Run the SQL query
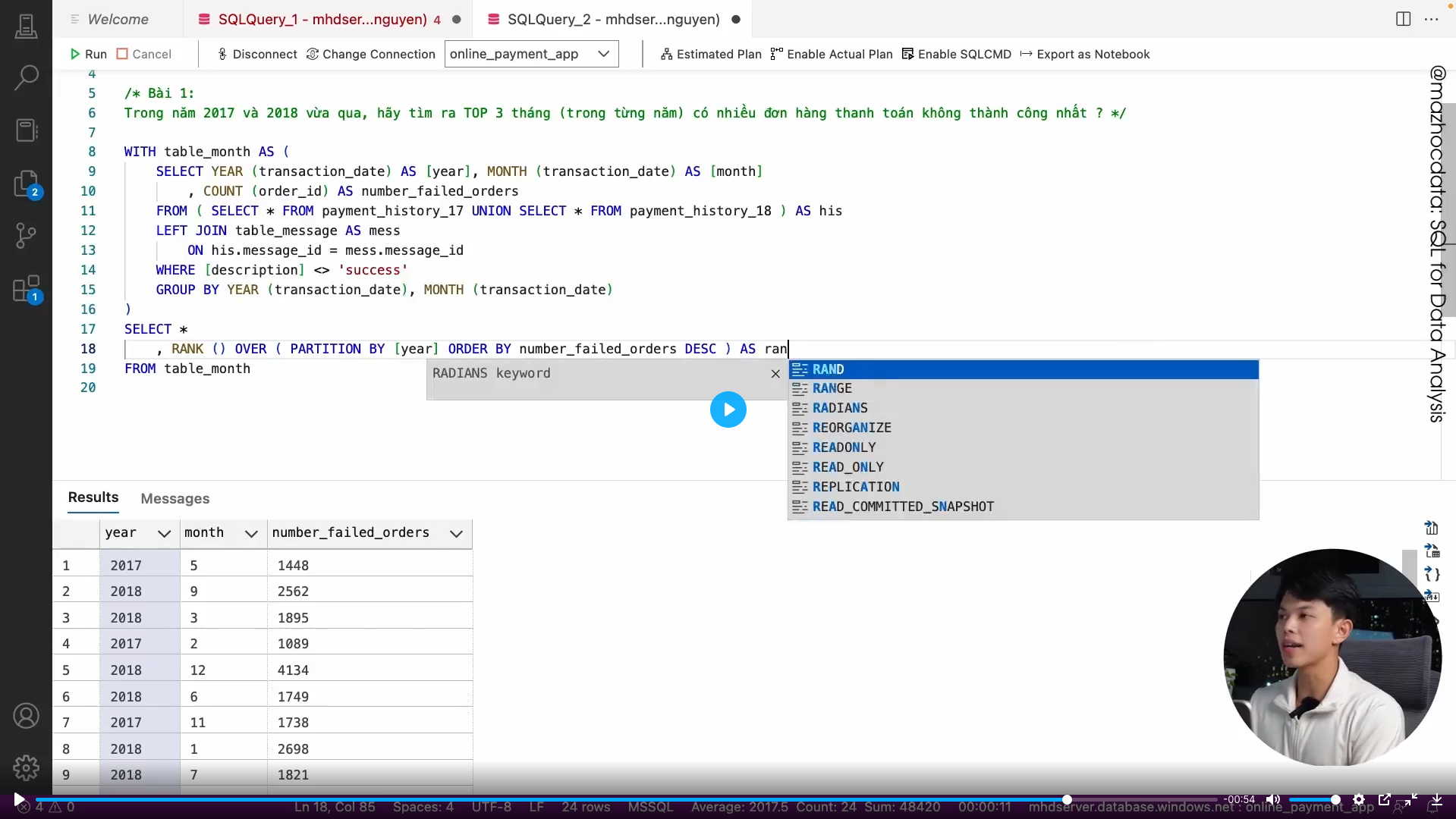Screen dimensions: 1456x819 pos(88,54)
